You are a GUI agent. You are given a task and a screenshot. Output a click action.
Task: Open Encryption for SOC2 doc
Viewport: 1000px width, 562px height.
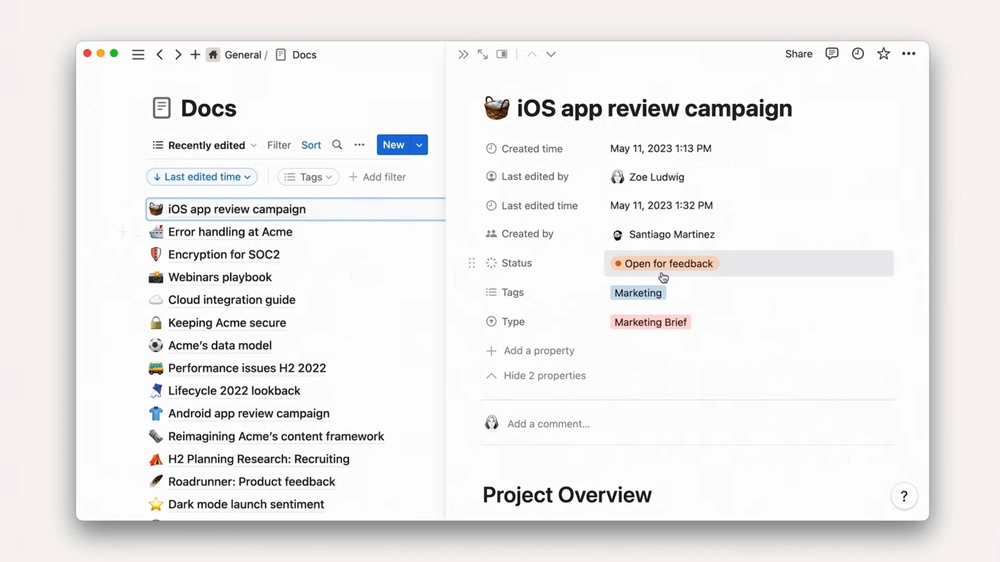(224, 255)
